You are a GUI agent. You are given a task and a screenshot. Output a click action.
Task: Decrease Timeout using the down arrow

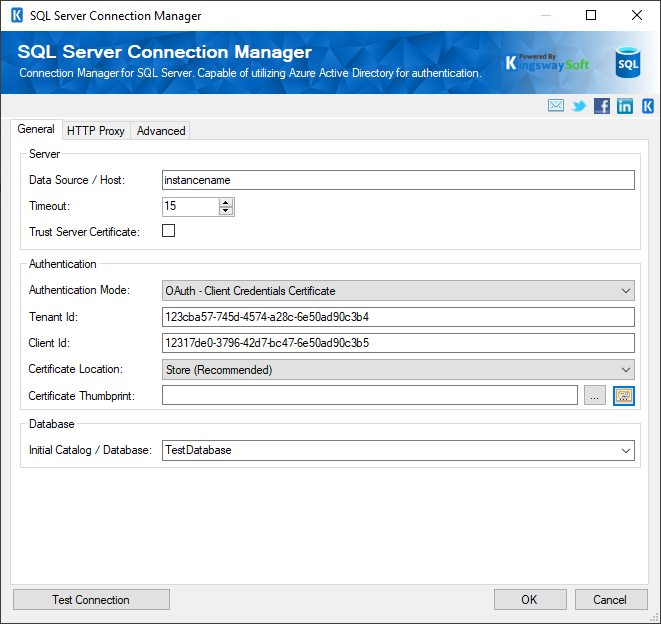click(x=226, y=211)
